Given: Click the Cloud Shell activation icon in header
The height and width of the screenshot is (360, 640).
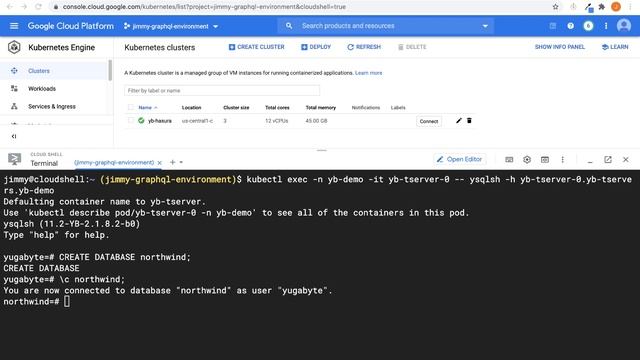Looking at the screenshot, I should [x=553, y=26].
